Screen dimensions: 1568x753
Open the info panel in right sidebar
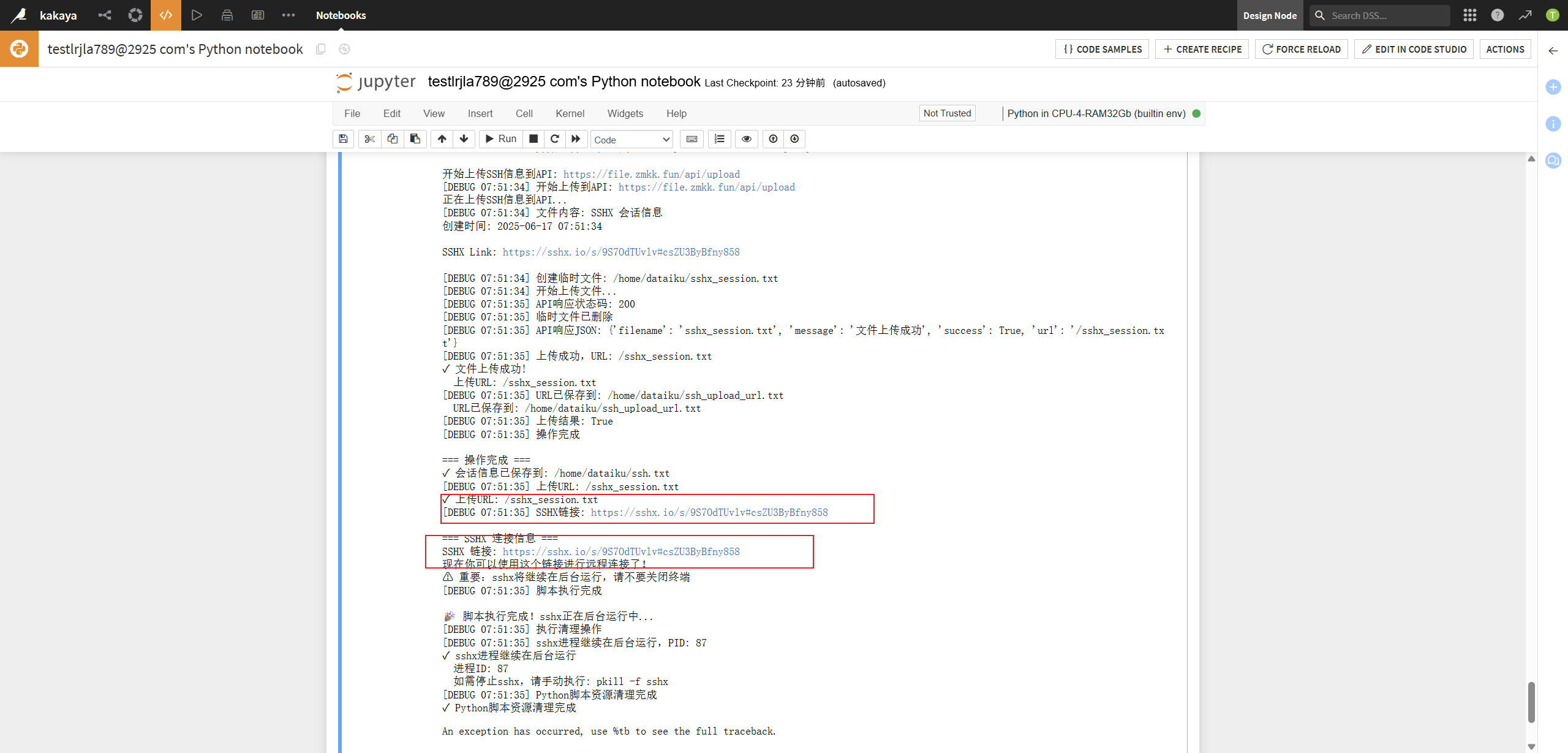pyautogui.click(x=1553, y=124)
